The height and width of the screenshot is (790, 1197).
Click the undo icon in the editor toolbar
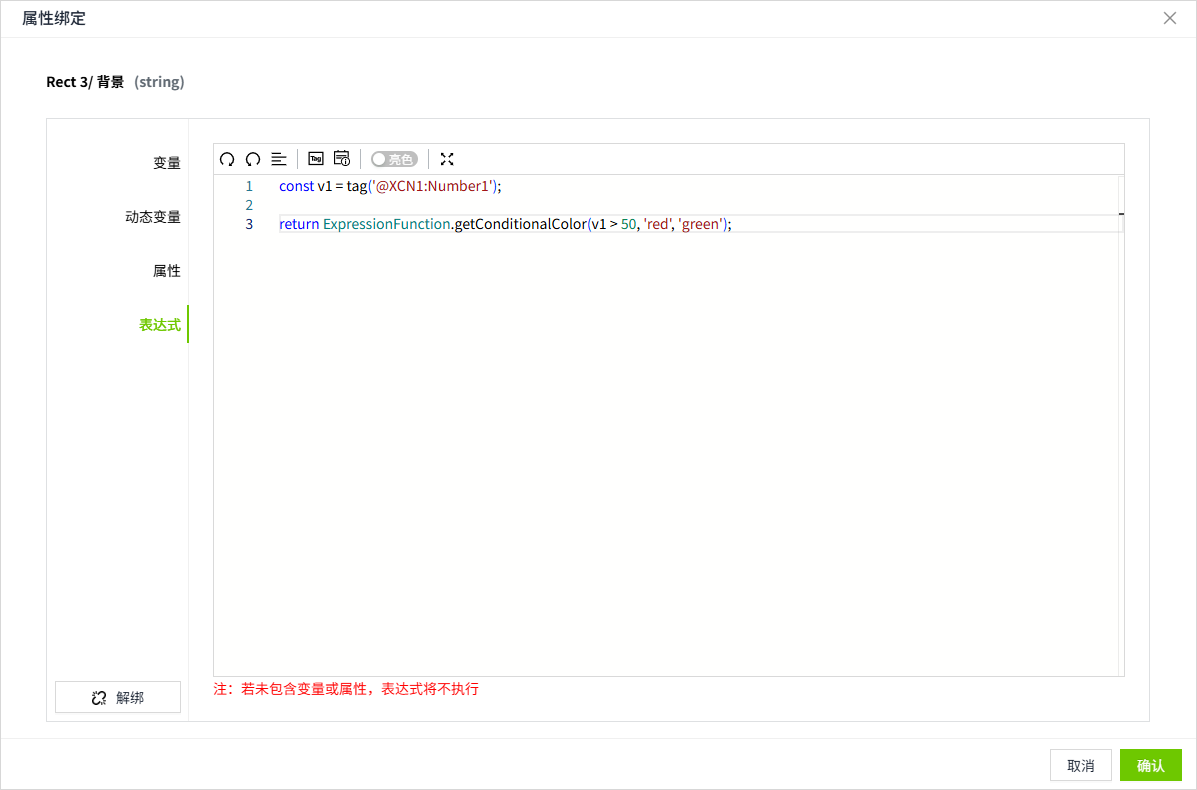pos(227,158)
